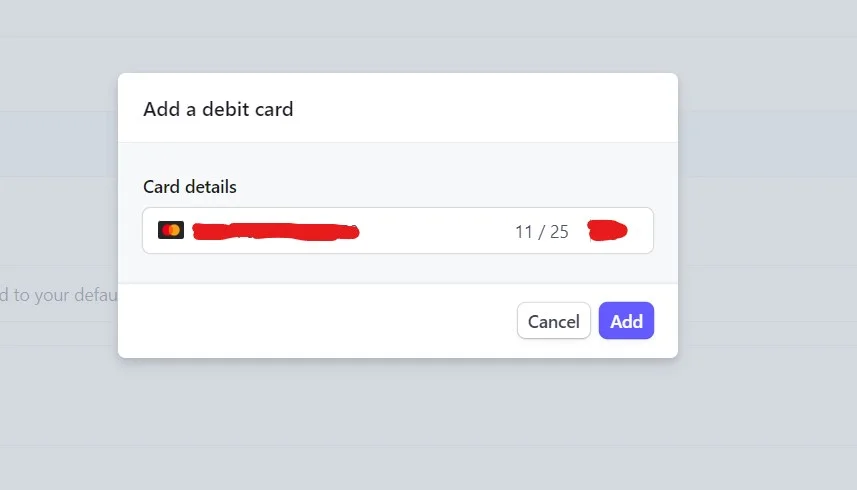
Task: Click the month 11 in the expiry
Action: coord(524,232)
